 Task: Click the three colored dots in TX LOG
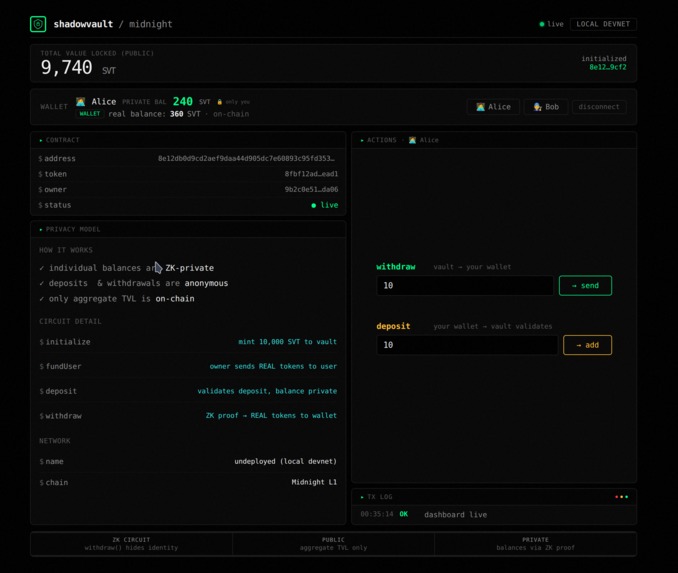click(621, 497)
